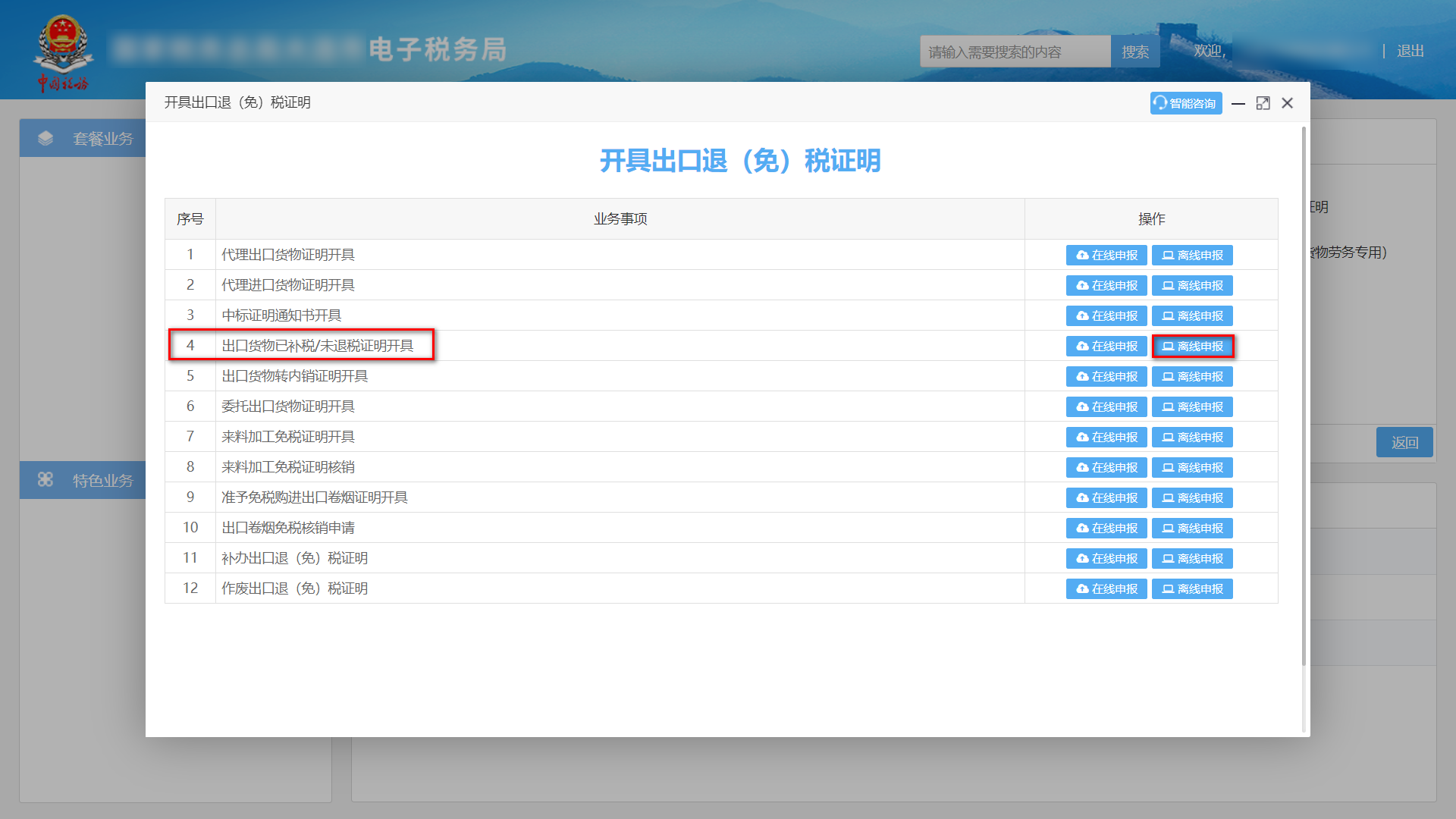Open 在线申报 for 代理进口货物证明开具
This screenshot has width=1456, height=819.
(x=1106, y=285)
